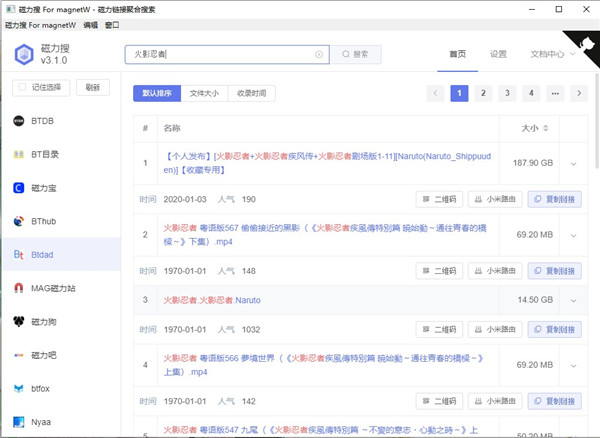Select the 默认排序 sort tab
Viewport: 600px width, 438px height.
coord(157,93)
